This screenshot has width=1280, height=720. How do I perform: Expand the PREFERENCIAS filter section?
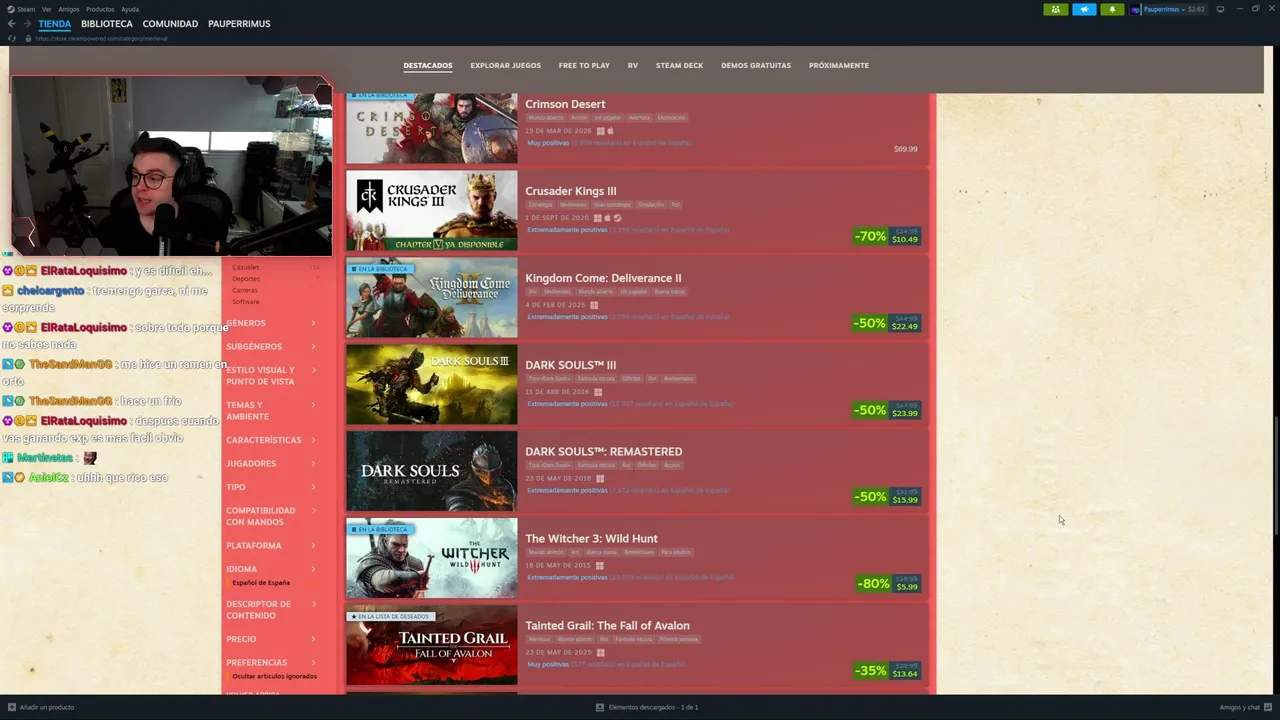(271, 662)
